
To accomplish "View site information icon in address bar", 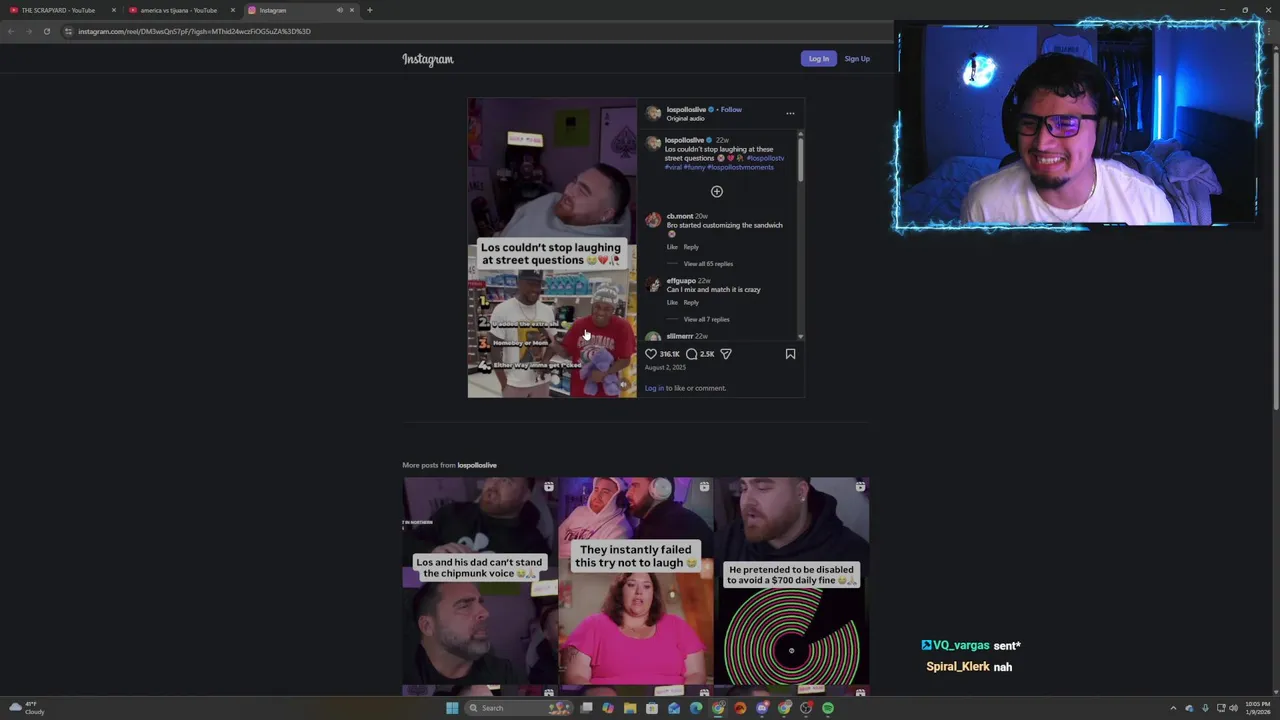I will click(x=68, y=31).
